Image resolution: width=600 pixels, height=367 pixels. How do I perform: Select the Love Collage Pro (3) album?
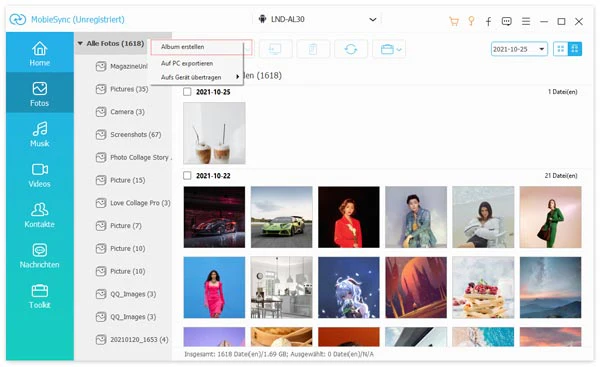point(133,203)
